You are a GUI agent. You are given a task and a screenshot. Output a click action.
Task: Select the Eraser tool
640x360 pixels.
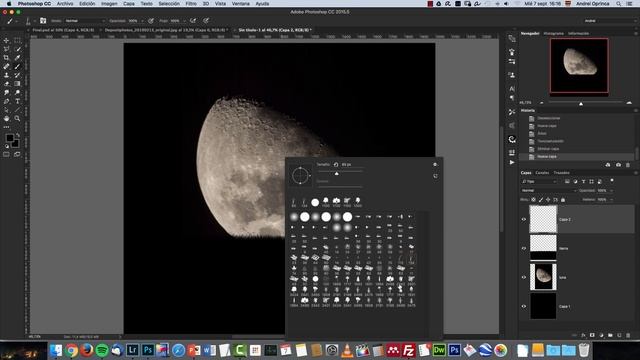pyautogui.click(x=7, y=84)
